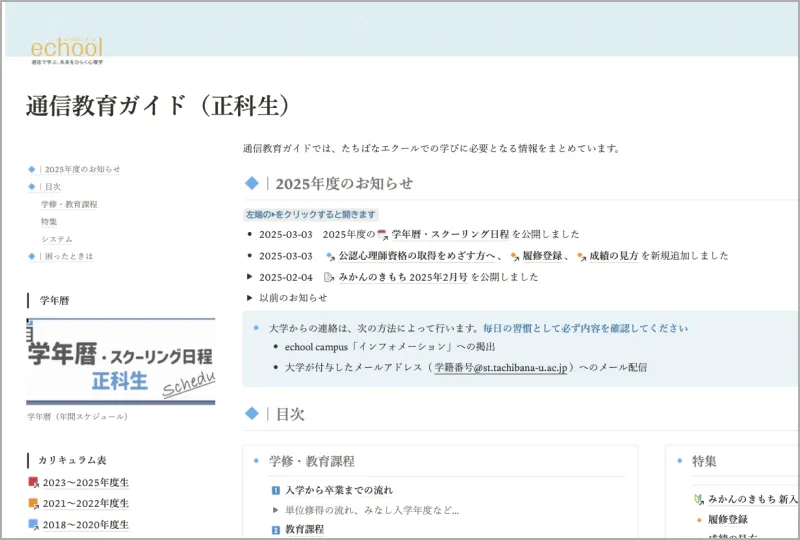Expand 単位修得の流れ、みなし入学年度など toggle
Image resolution: width=800 pixels, height=540 pixels.
pyautogui.click(x=276, y=510)
